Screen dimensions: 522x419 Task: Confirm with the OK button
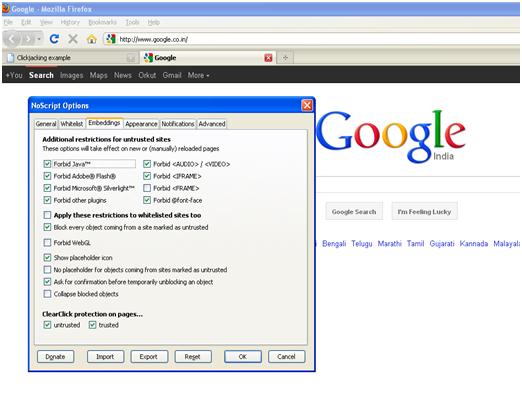click(243, 357)
